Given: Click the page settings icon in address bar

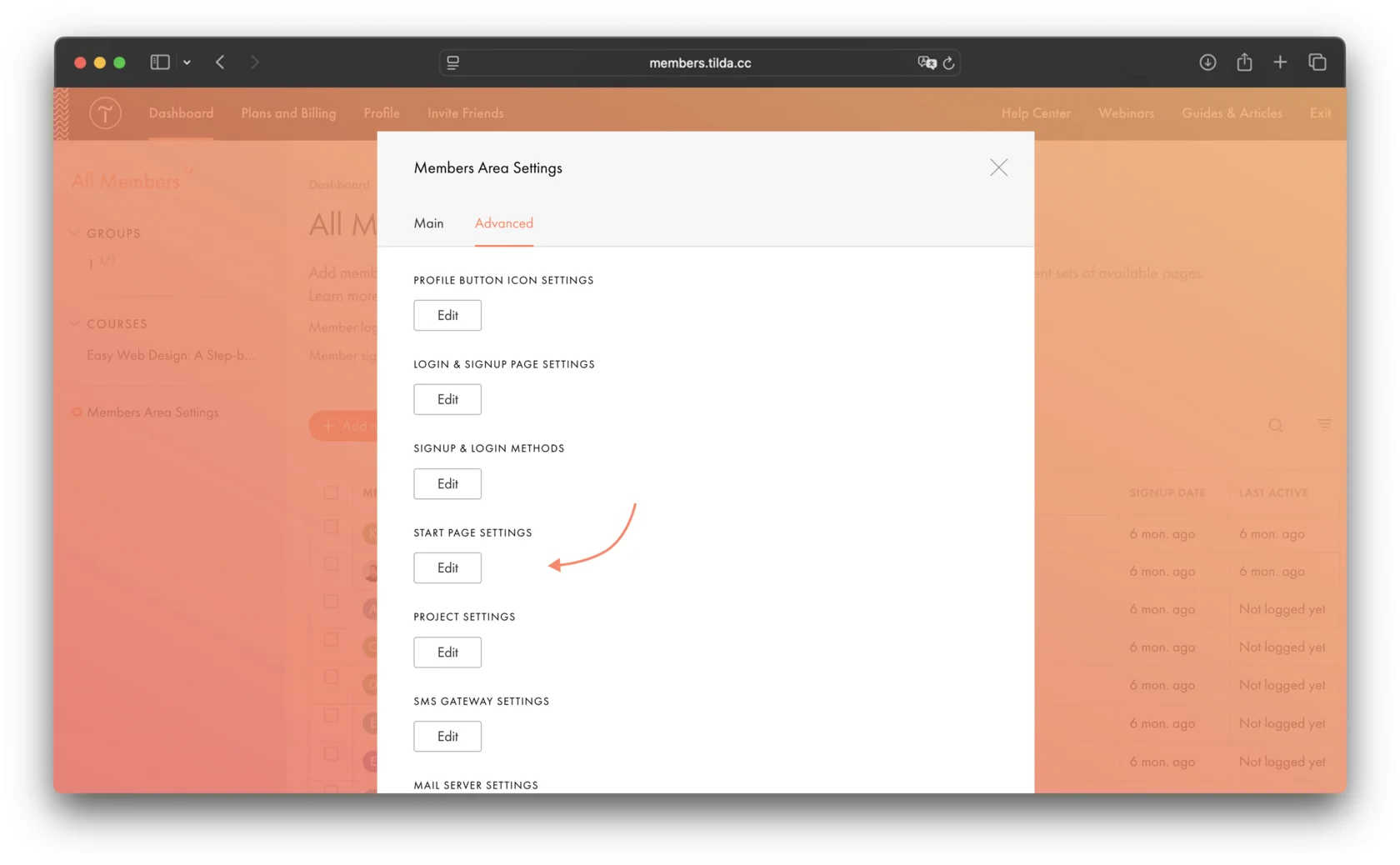Looking at the screenshot, I should point(452,62).
